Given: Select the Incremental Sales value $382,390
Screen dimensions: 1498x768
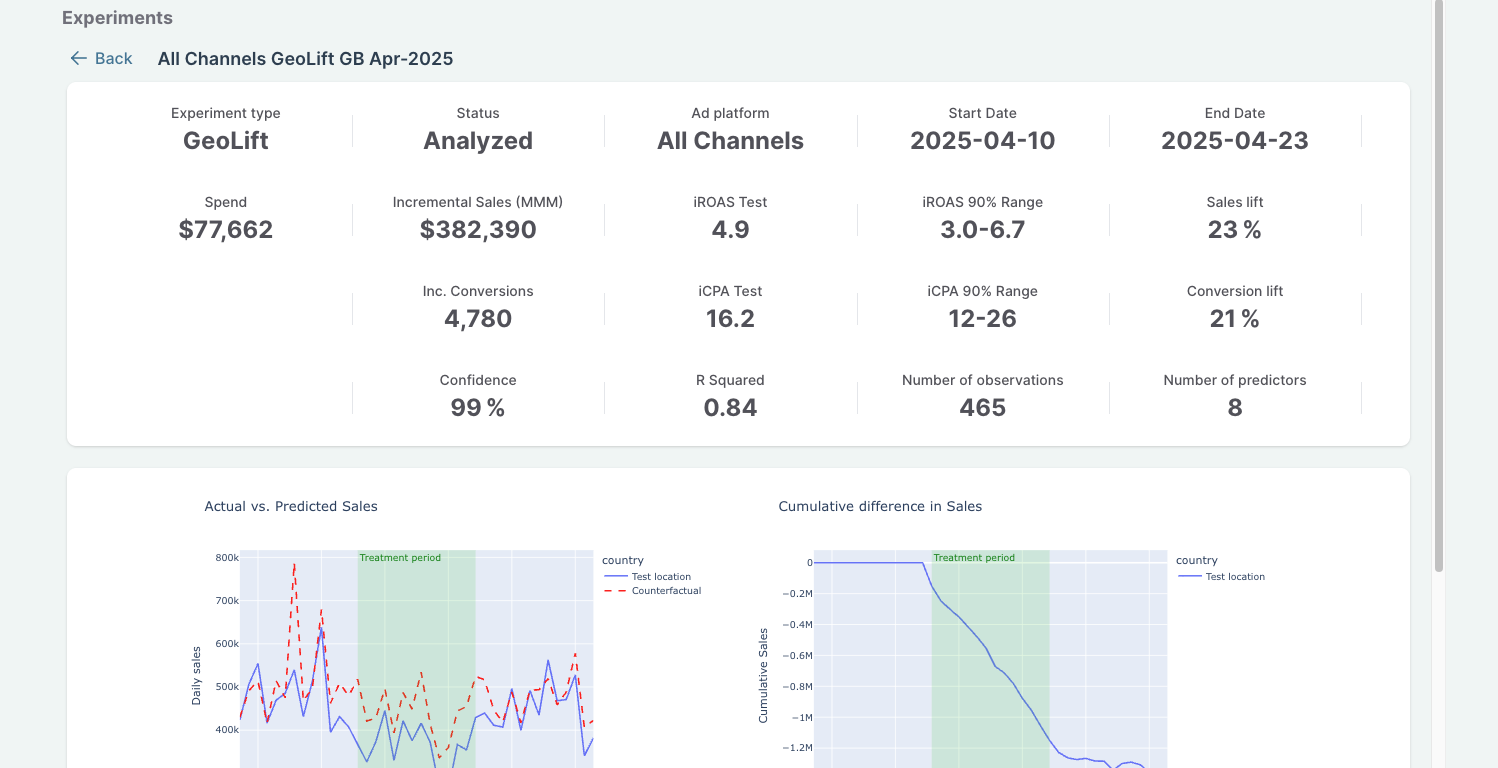Looking at the screenshot, I should 478,230.
